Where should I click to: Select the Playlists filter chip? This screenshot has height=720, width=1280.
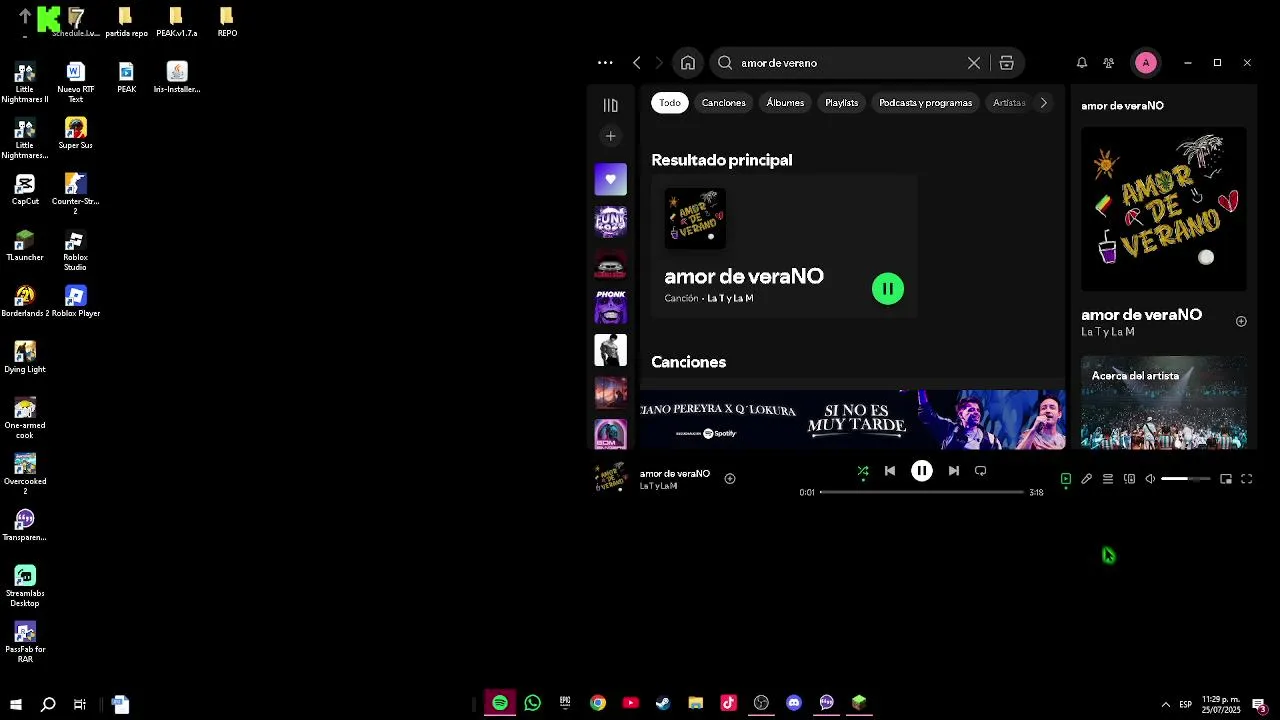842,103
